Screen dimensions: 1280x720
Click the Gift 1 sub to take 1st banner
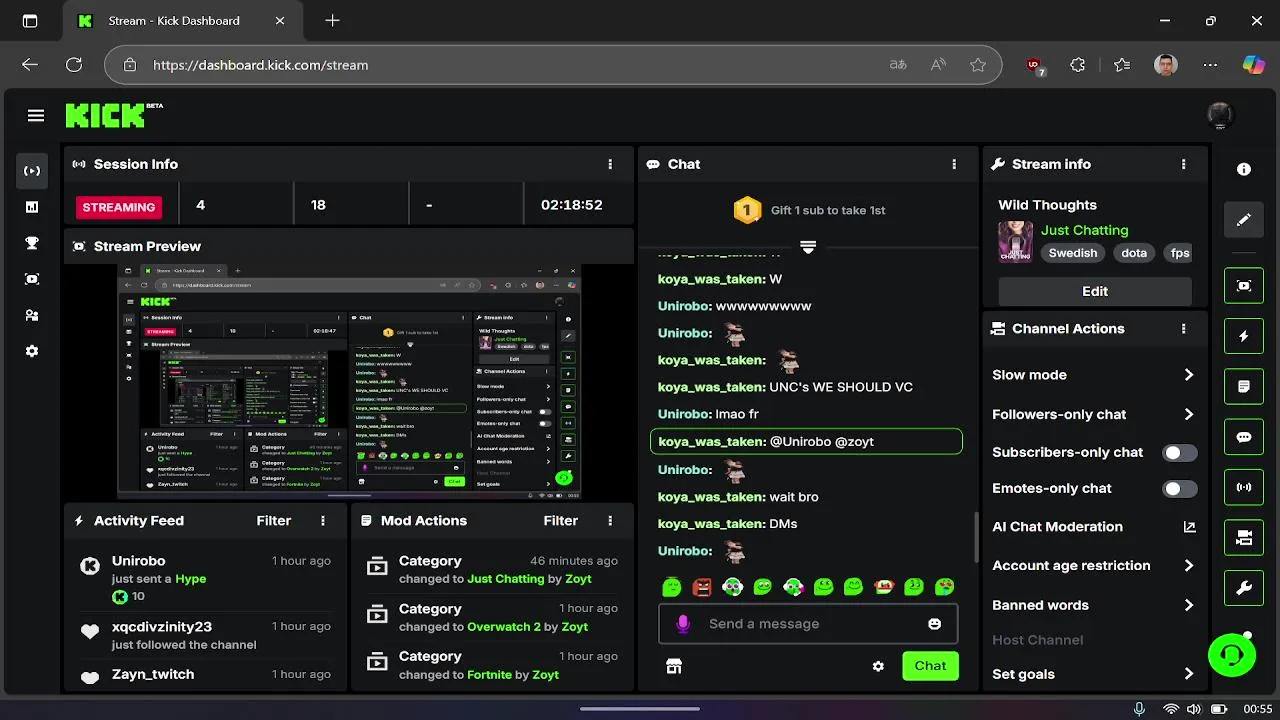point(808,210)
